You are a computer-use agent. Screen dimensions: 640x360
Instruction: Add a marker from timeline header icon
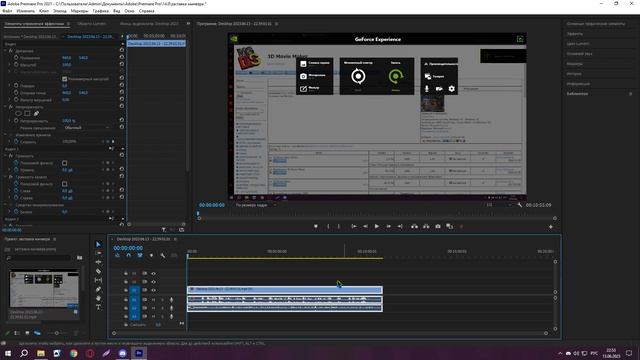pyautogui.click(x=151, y=256)
